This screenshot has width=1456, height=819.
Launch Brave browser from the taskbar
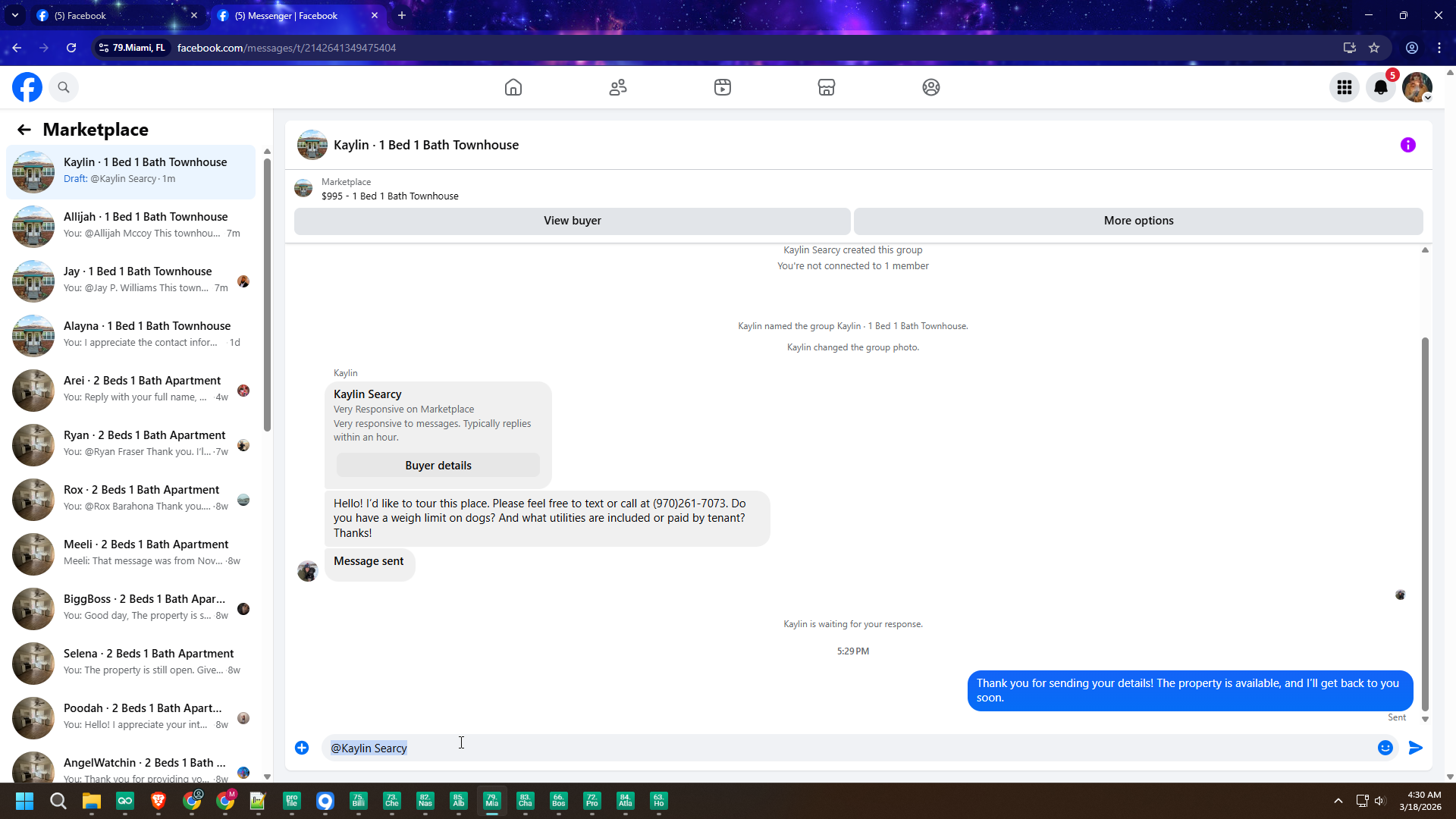click(158, 801)
